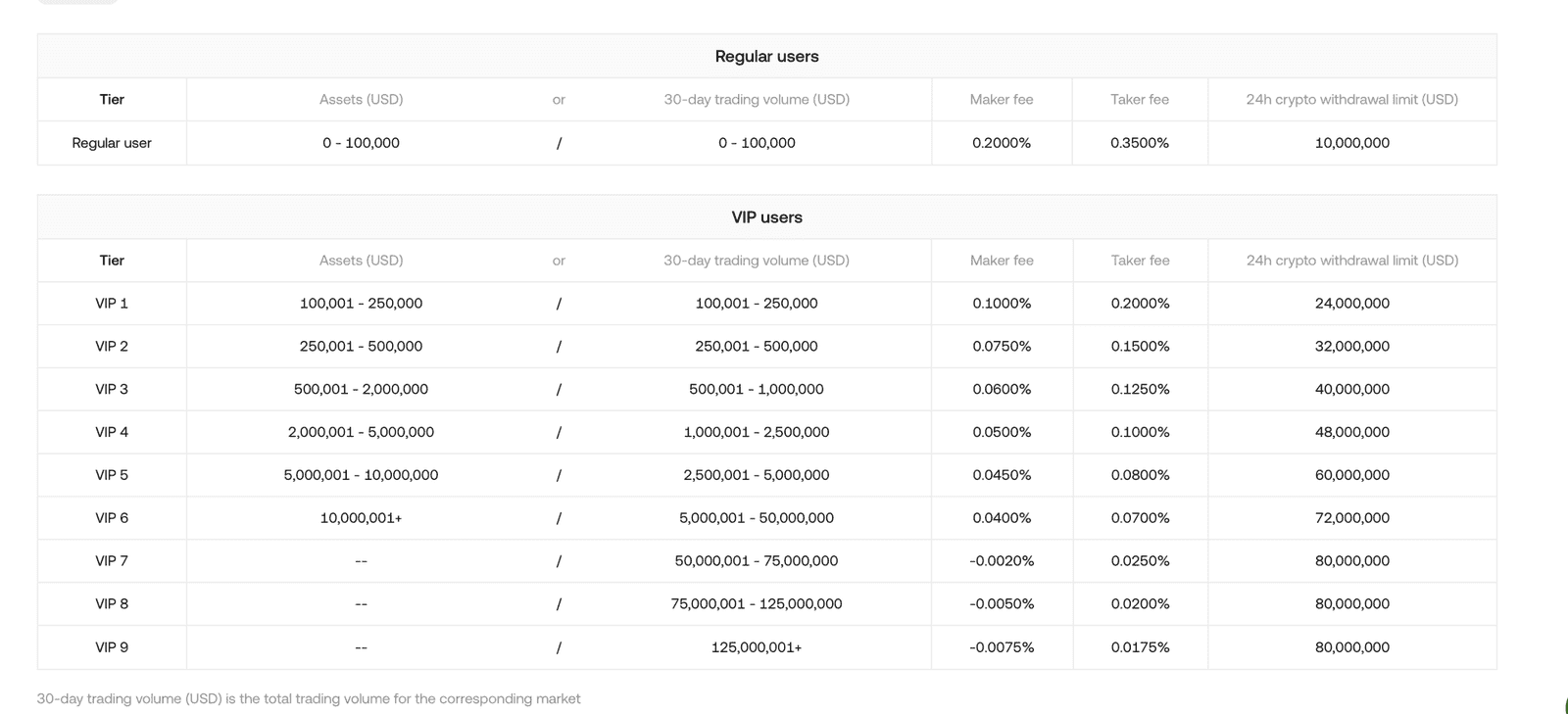
Task: Click the 32,000,000 withdrawal limit
Action: tap(1352, 347)
